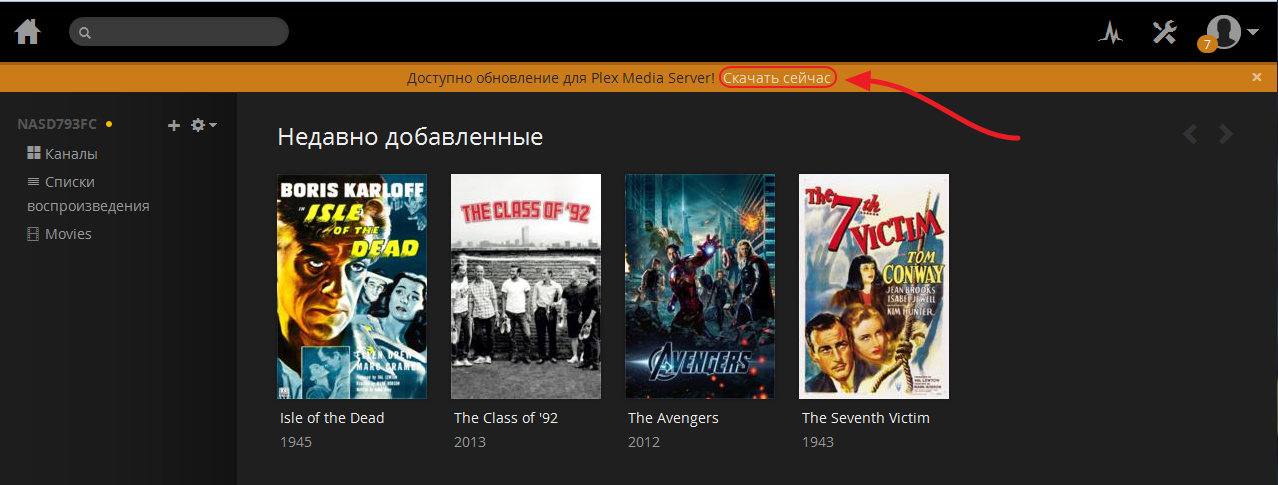Click The Seventh Victim title link
Image resolution: width=1278 pixels, height=485 pixels.
(866, 418)
